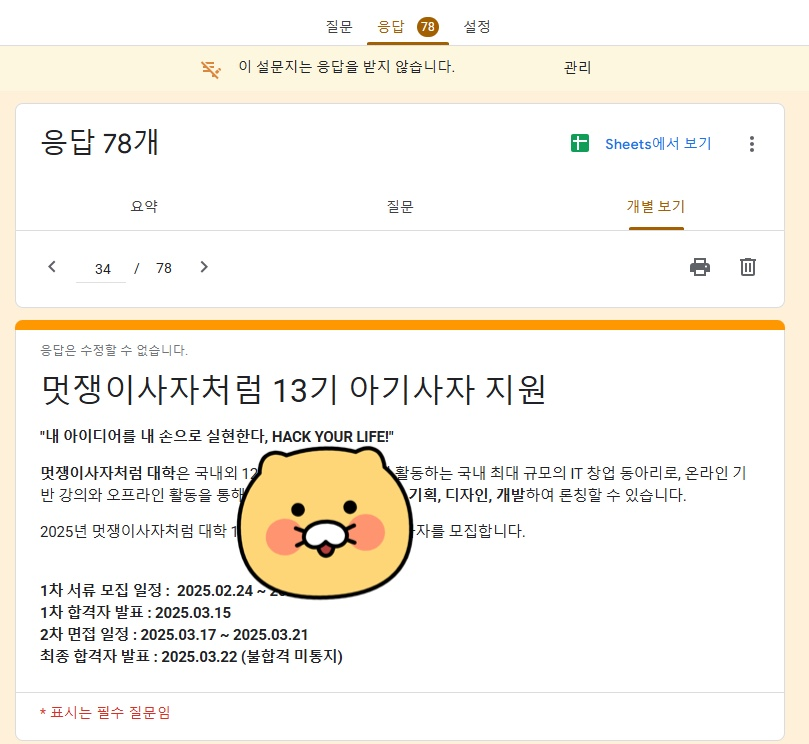Click the HACK YOUR LIFE! slogan text
Screen dimensions: 809x744
point(333,436)
